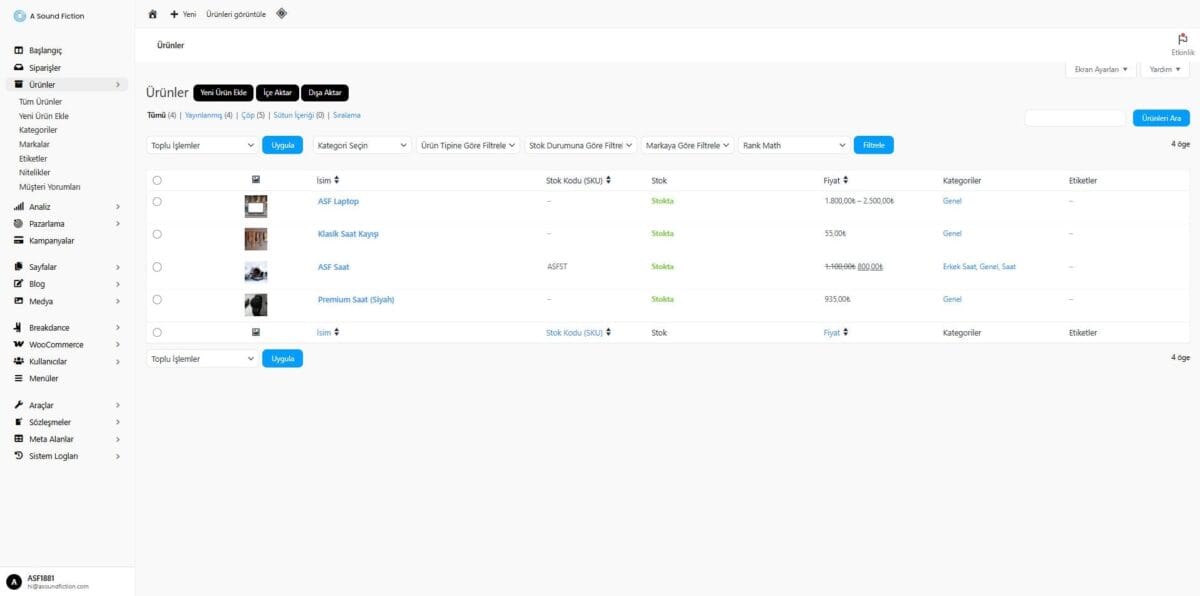Go to Kategoriler submenu item
1200x596 pixels.
38,130
